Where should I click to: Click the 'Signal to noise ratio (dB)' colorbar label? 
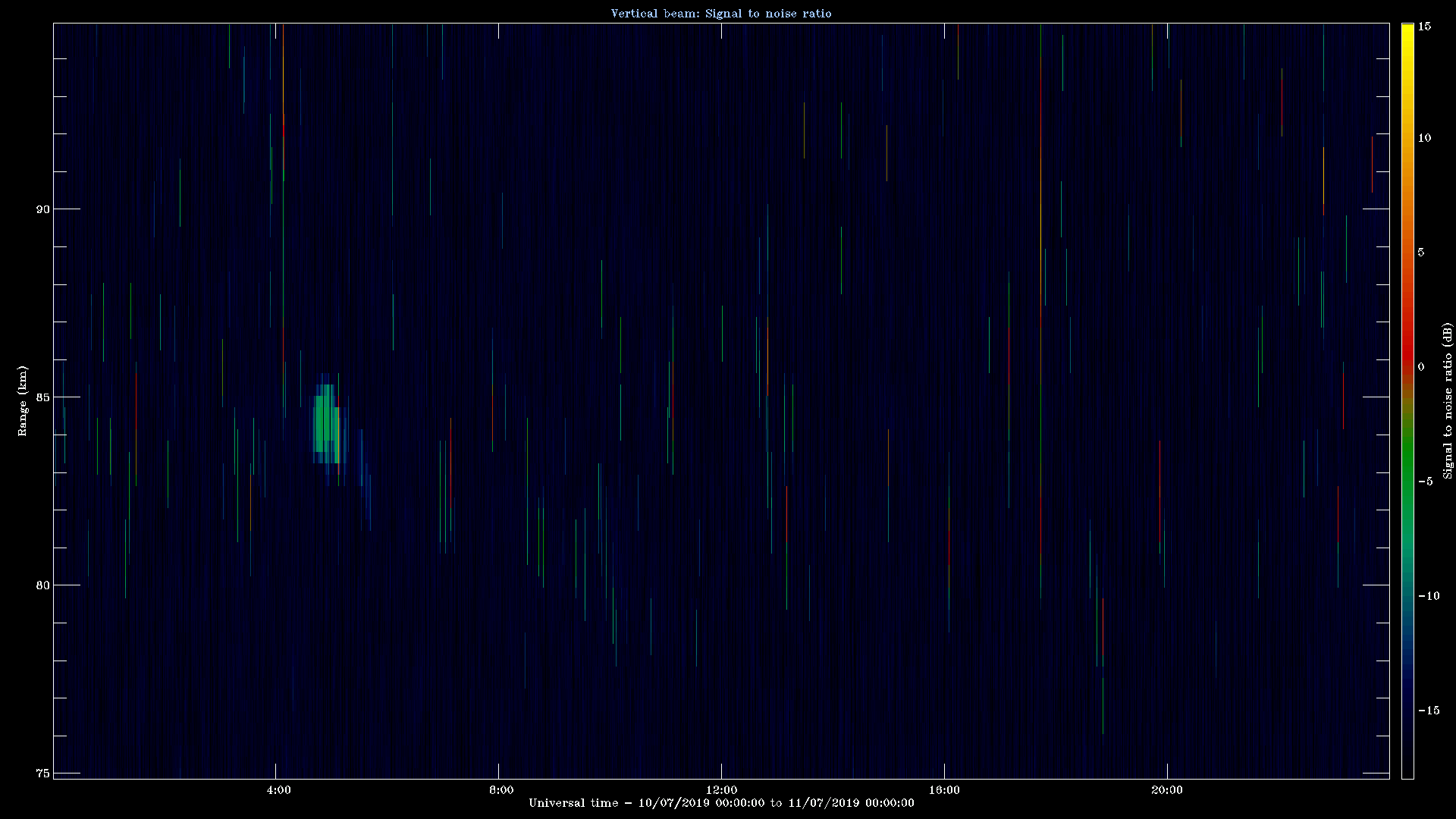[x=1448, y=400]
